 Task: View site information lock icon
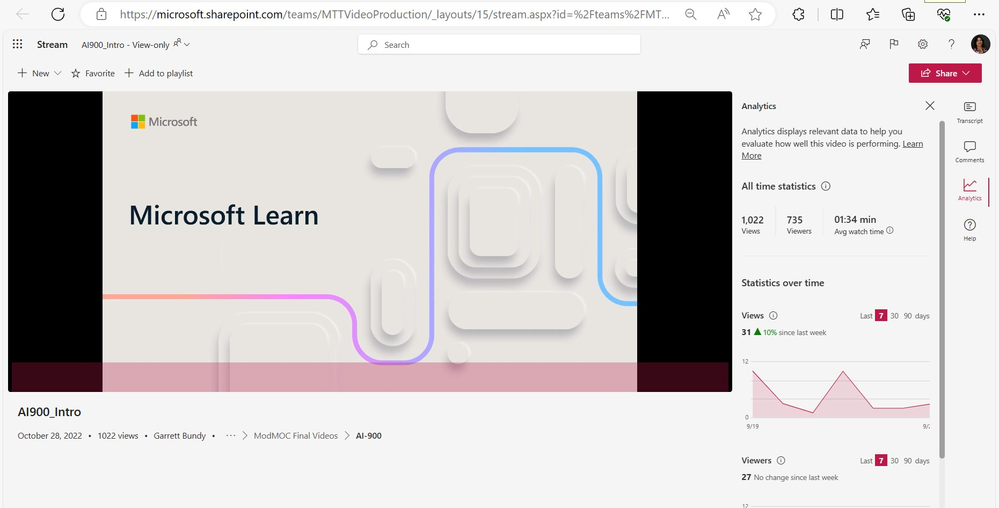click(x=101, y=14)
